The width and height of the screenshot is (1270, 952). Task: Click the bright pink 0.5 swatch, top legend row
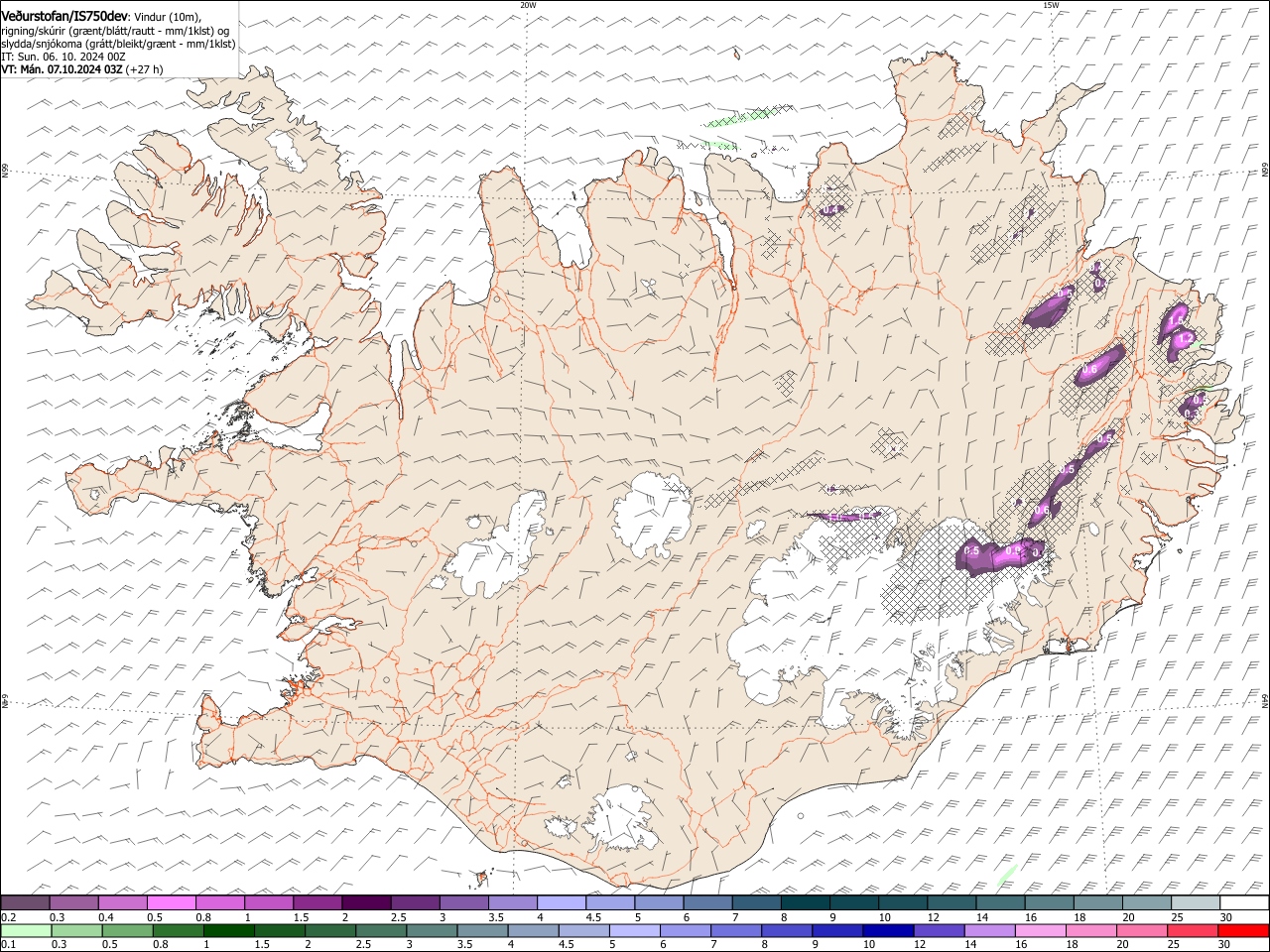coord(171,903)
